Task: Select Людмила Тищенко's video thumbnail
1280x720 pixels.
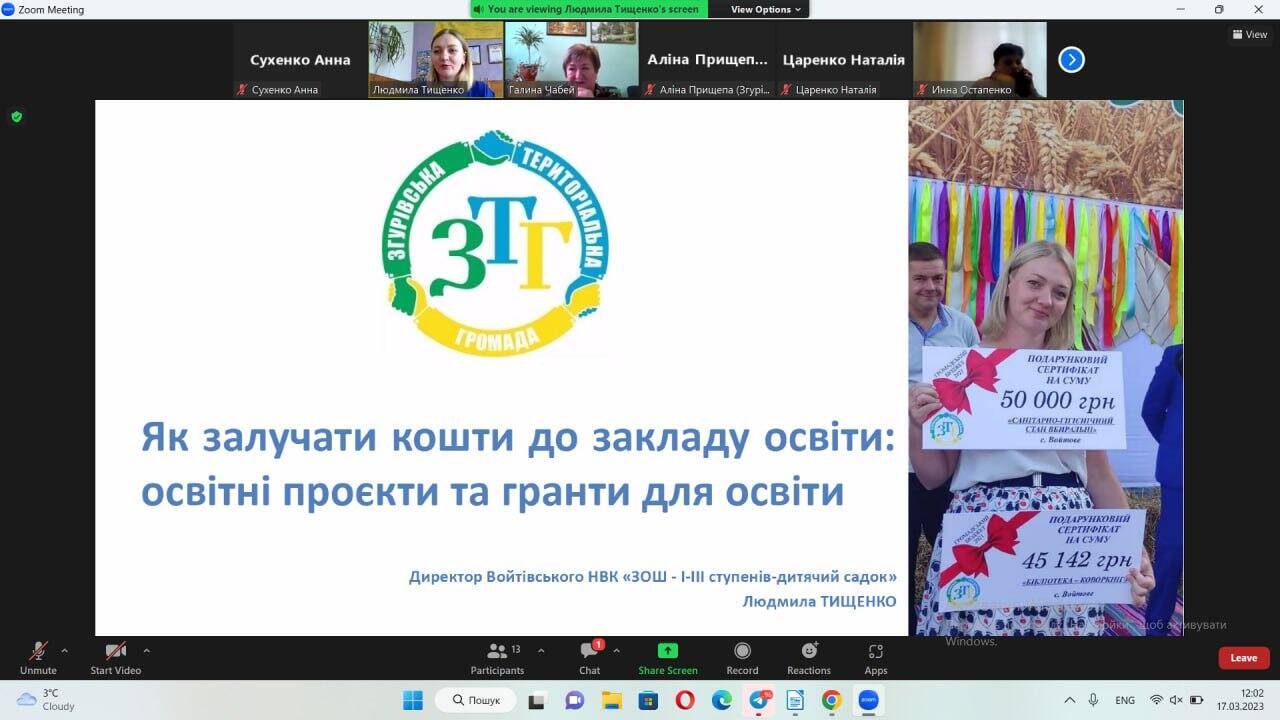Action: 436,60
